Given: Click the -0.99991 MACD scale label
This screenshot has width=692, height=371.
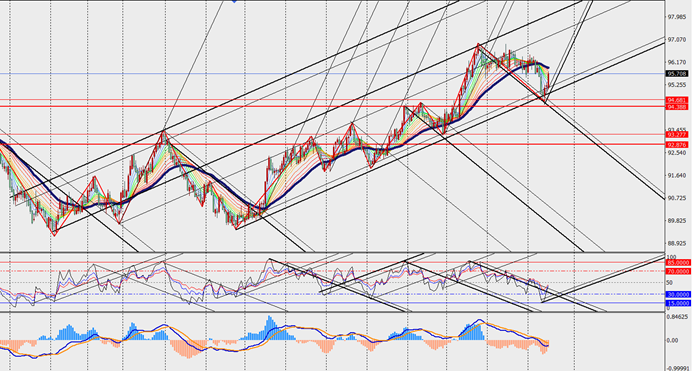Looking at the screenshot, I should [678, 367].
